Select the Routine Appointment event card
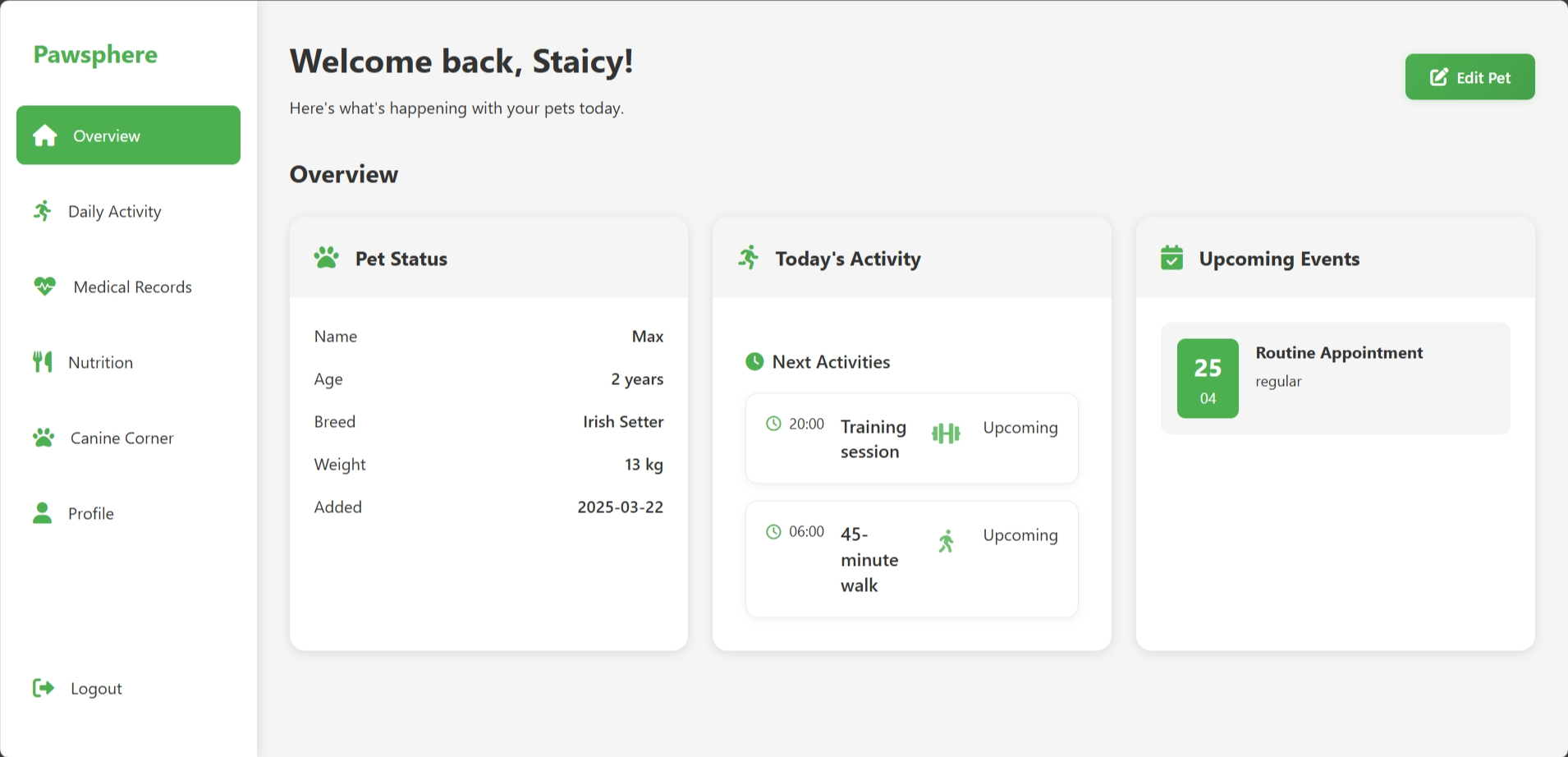This screenshot has width=1568, height=757. [x=1334, y=378]
